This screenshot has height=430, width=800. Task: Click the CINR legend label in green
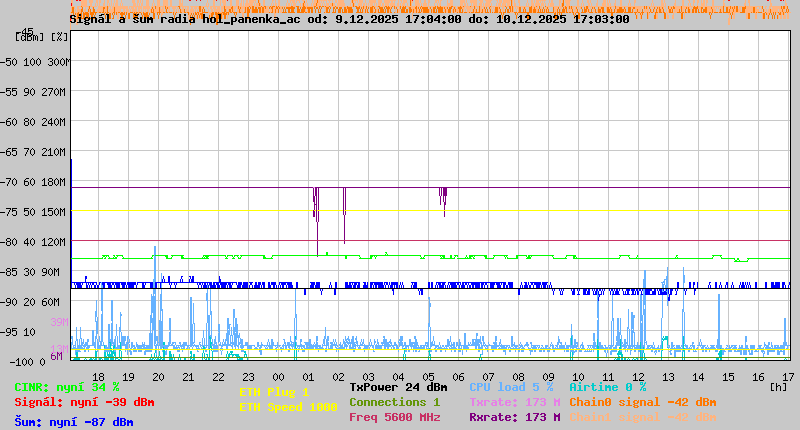point(66,387)
